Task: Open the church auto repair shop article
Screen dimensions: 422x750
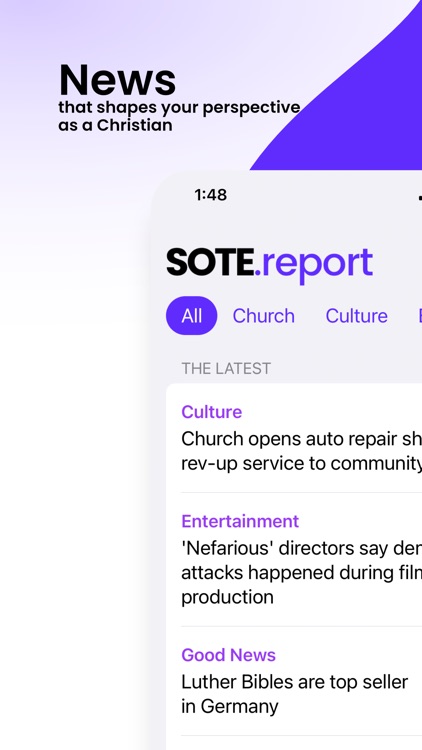Action: click(x=301, y=451)
